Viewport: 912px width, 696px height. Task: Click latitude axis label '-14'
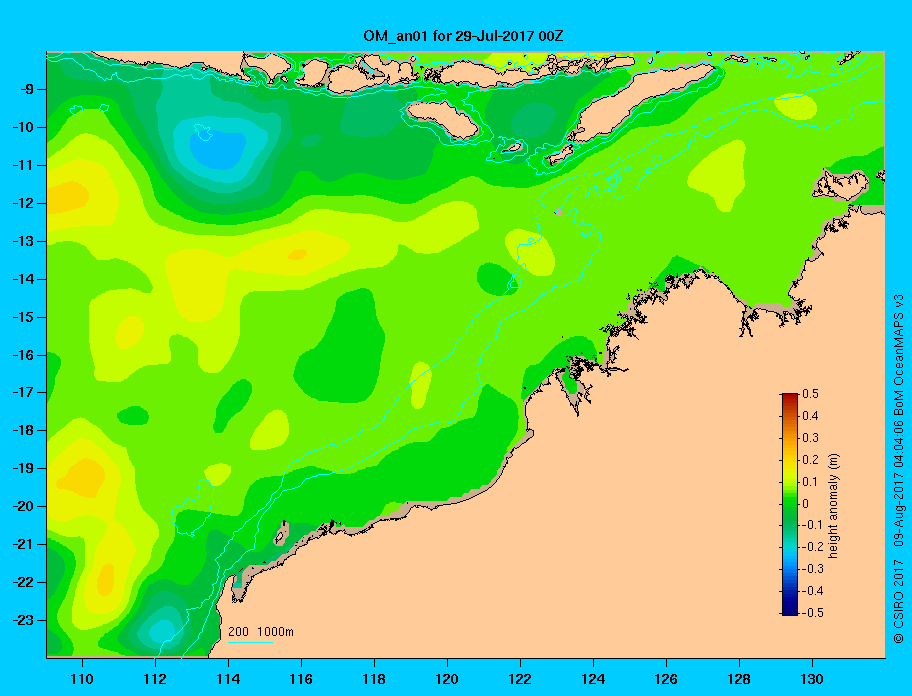coord(24,279)
